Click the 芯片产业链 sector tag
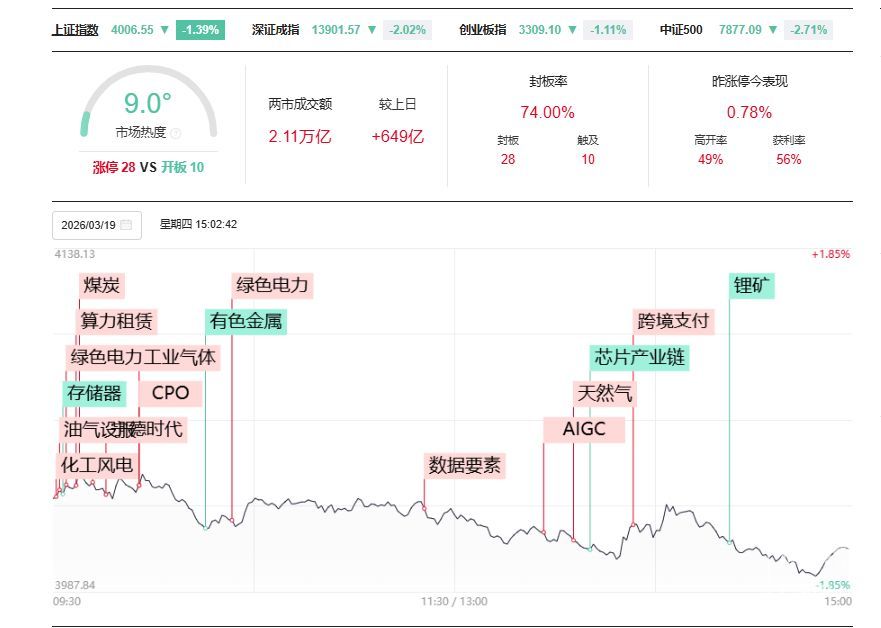The image size is (881, 628). pyautogui.click(x=640, y=357)
